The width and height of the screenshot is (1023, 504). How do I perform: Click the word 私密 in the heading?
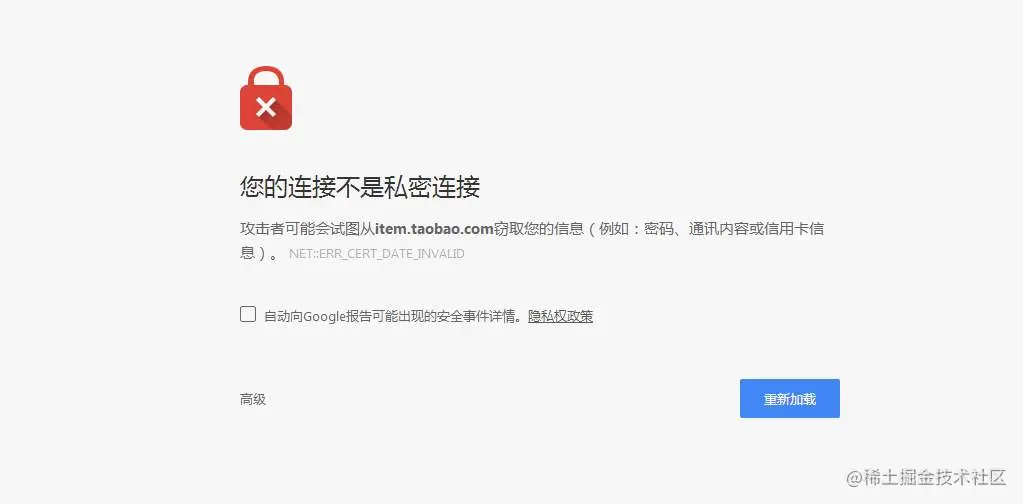[408, 187]
